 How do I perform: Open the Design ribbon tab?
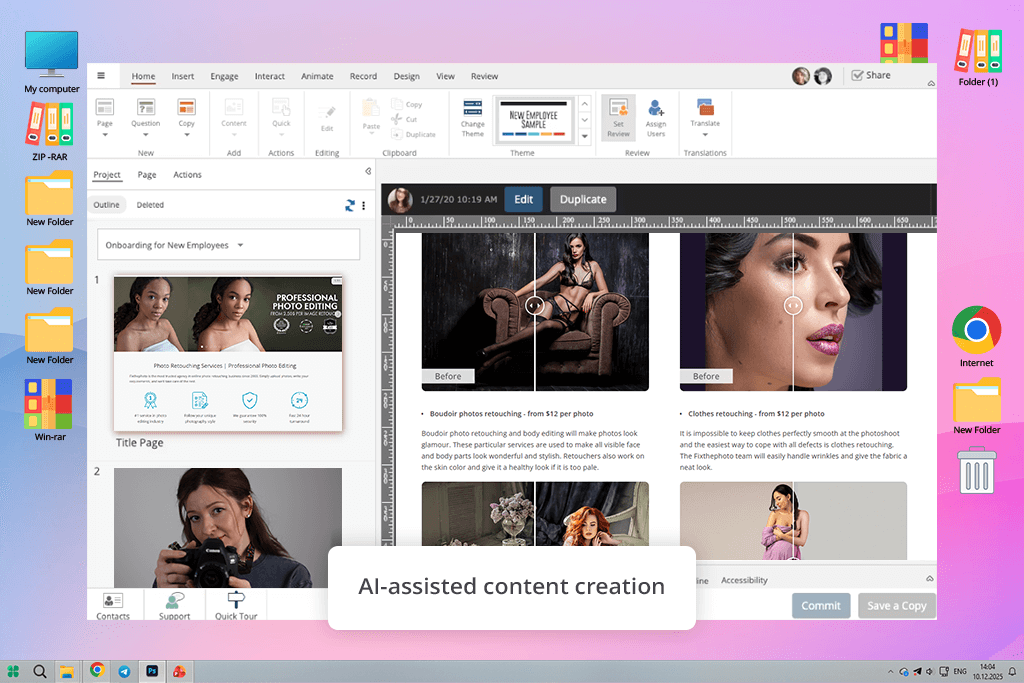pyautogui.click(x=406, y=76)
